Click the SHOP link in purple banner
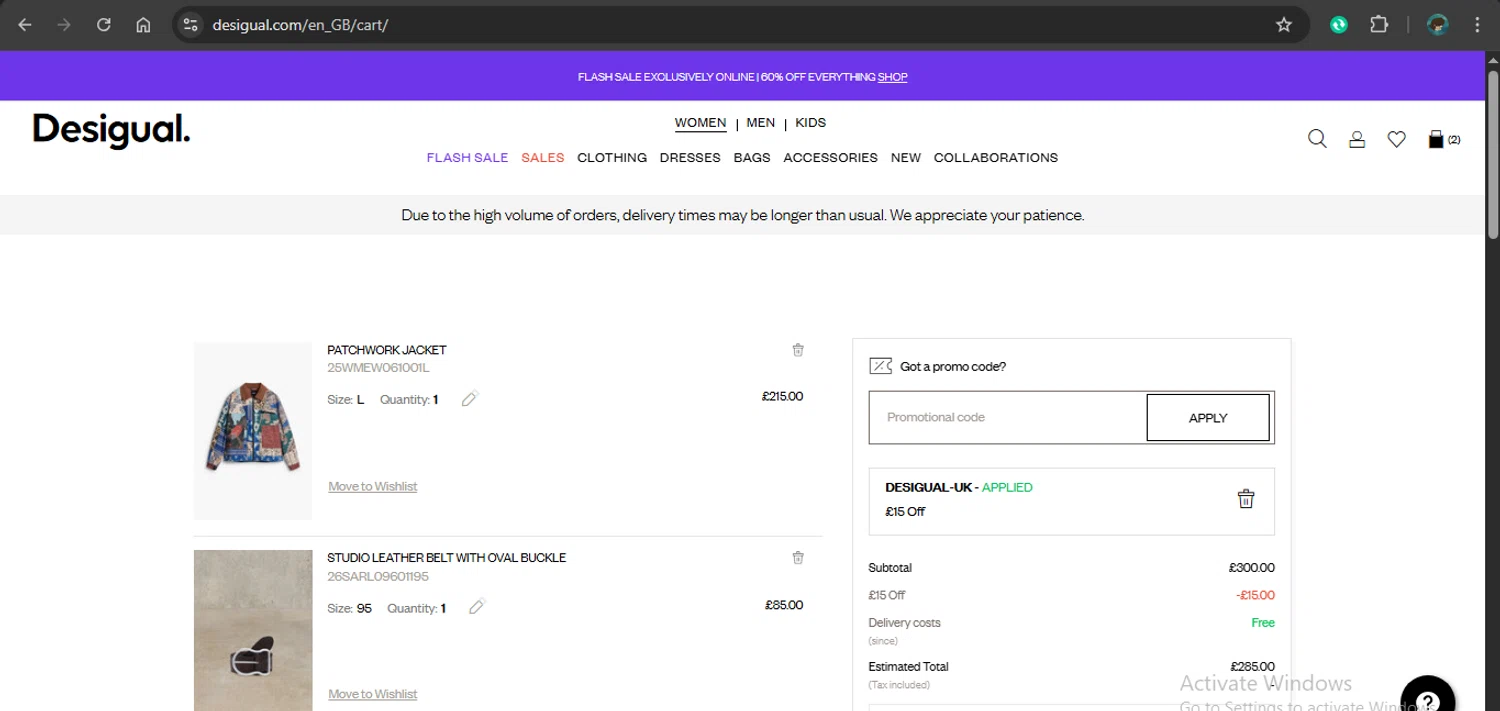The image size is (1500, 711). 893,77
